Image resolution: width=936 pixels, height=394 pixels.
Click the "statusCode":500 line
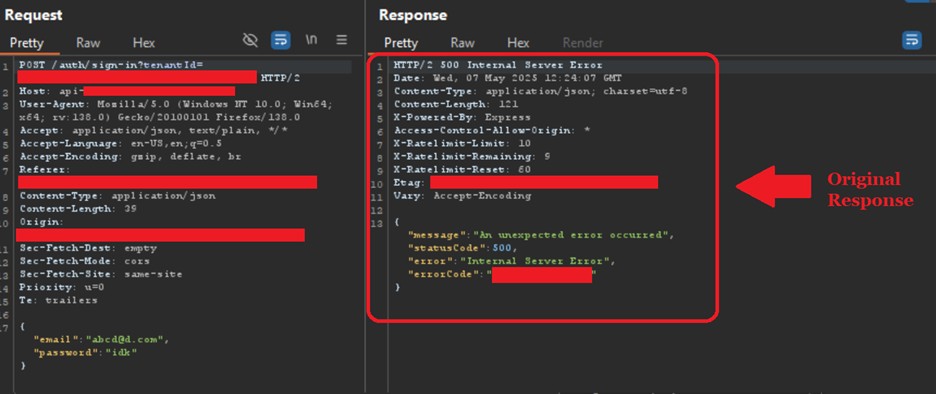tap(463, 248)
